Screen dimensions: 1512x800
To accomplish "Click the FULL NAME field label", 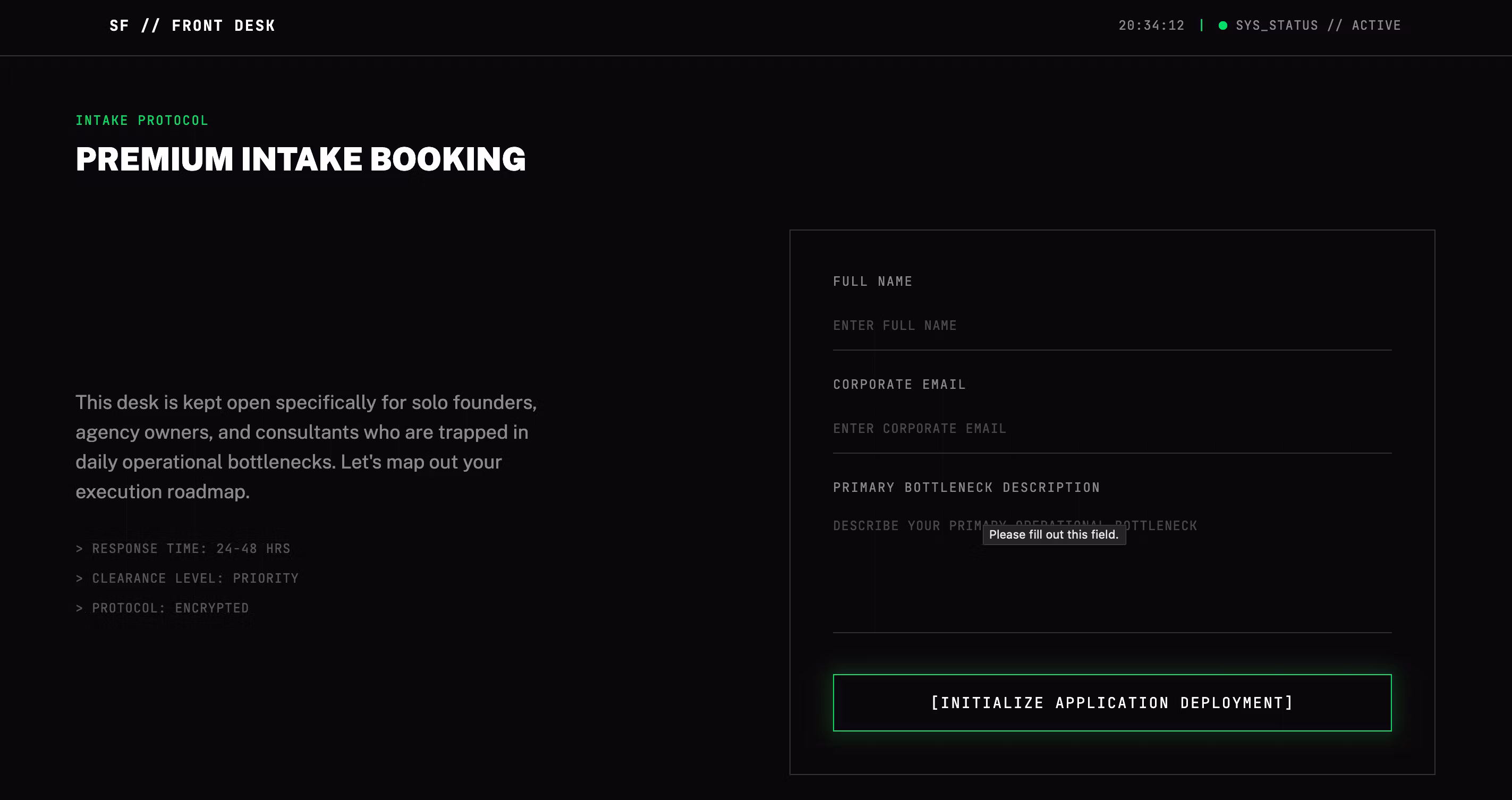I will click(872, 282).
